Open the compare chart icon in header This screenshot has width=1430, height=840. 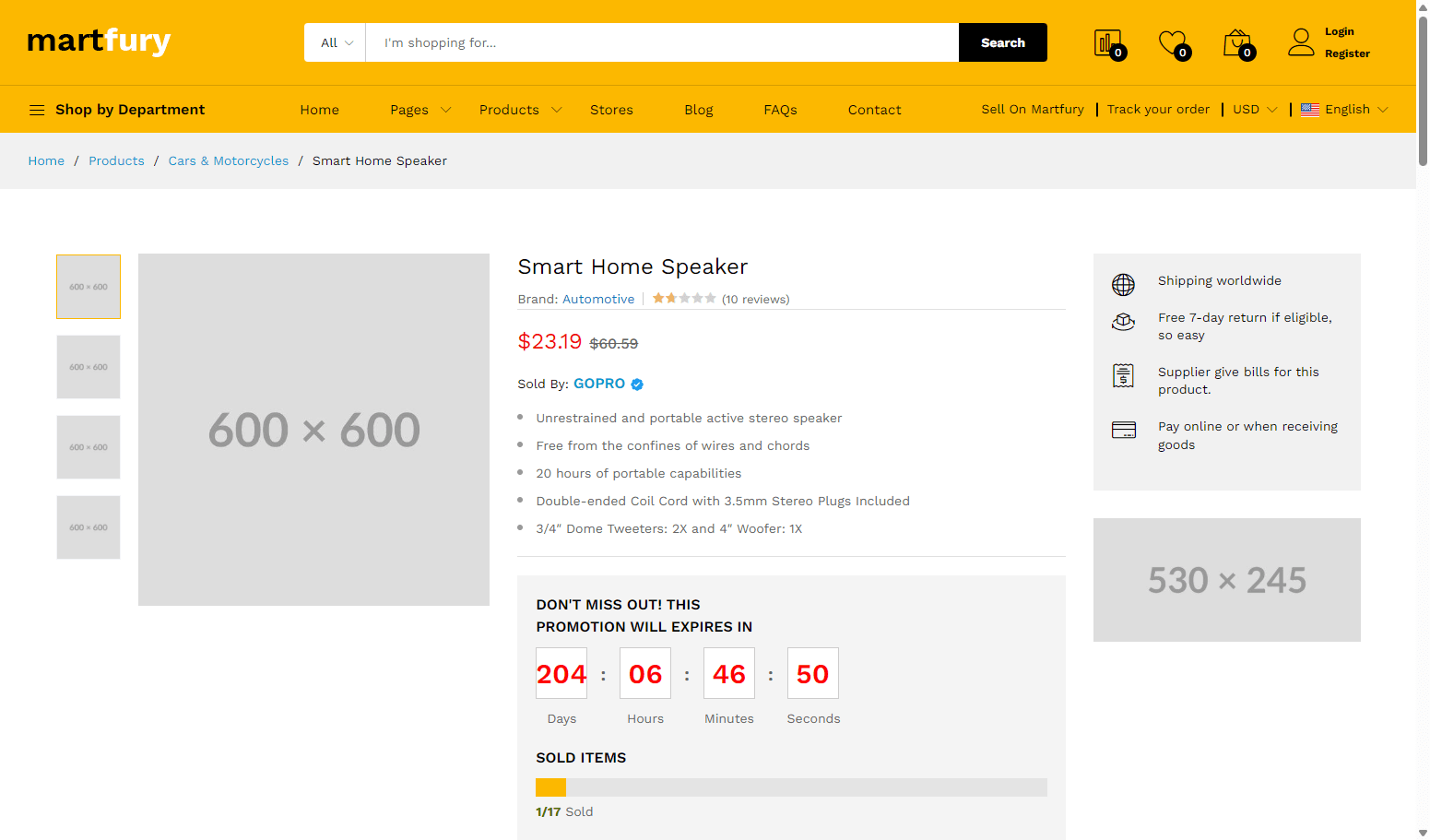1108,42
